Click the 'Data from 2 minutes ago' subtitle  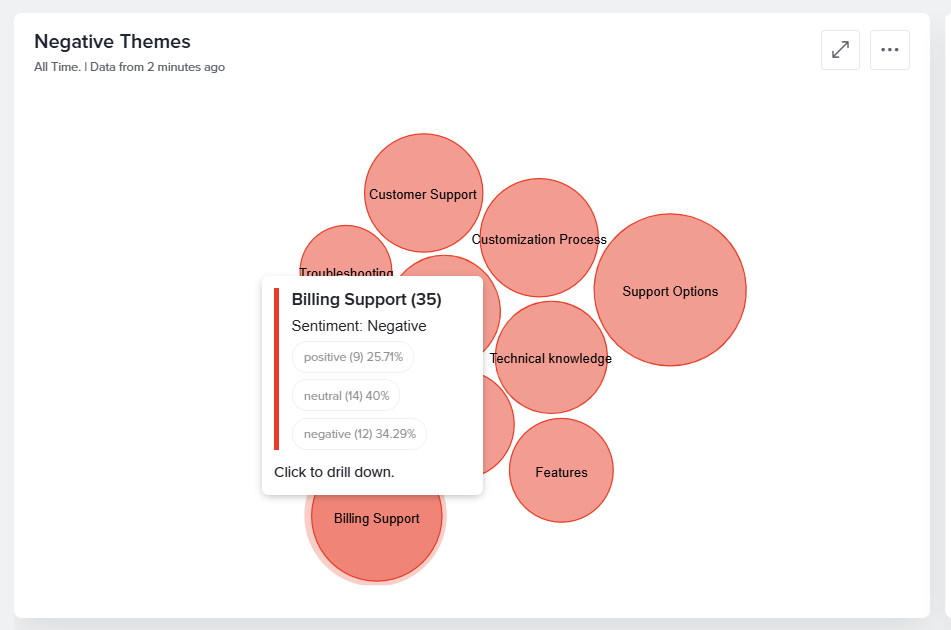[157, 67]
